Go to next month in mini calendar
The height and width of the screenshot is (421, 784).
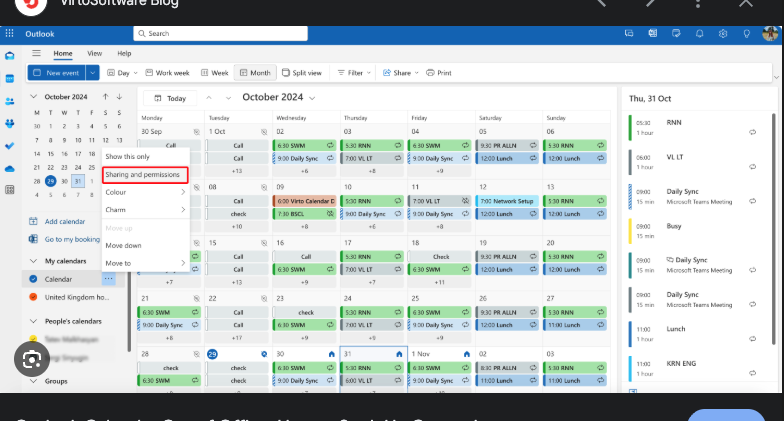tap(119, 96)
